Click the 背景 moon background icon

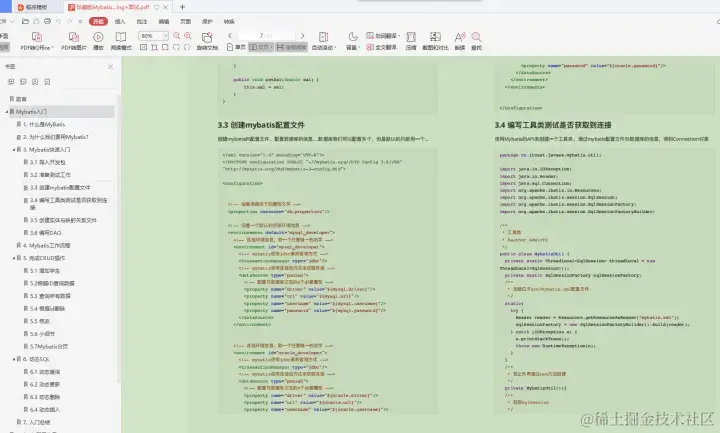point(352,36)
